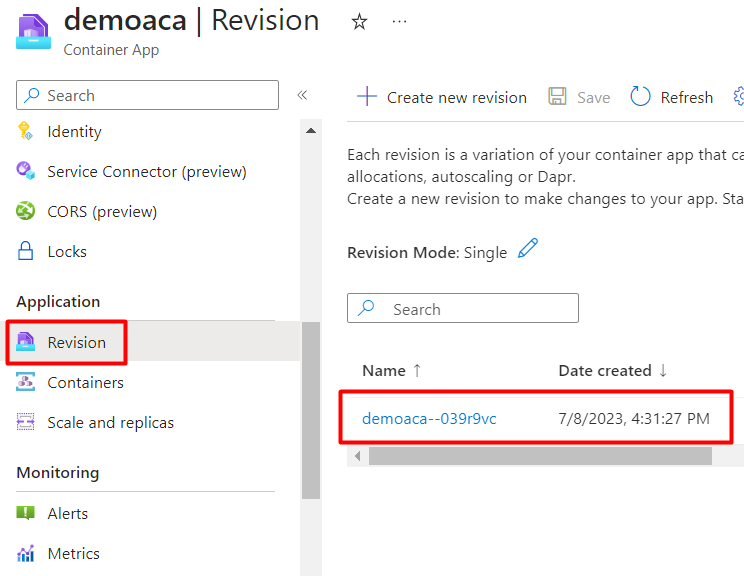Click the Save floppy disk icon

coord(557,96)
